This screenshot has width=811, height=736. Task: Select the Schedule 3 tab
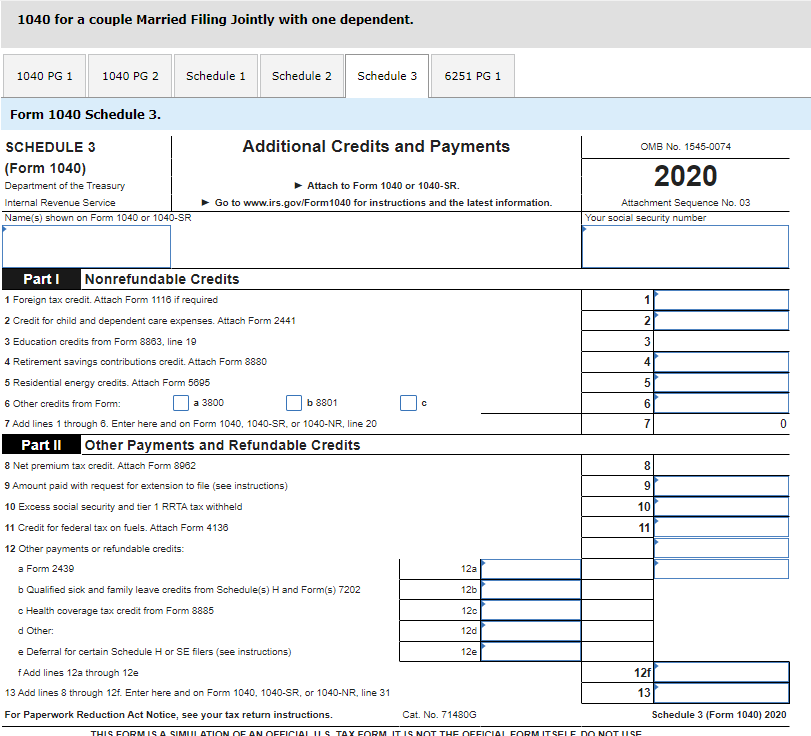pyautogui.click(x=387, y=76)
